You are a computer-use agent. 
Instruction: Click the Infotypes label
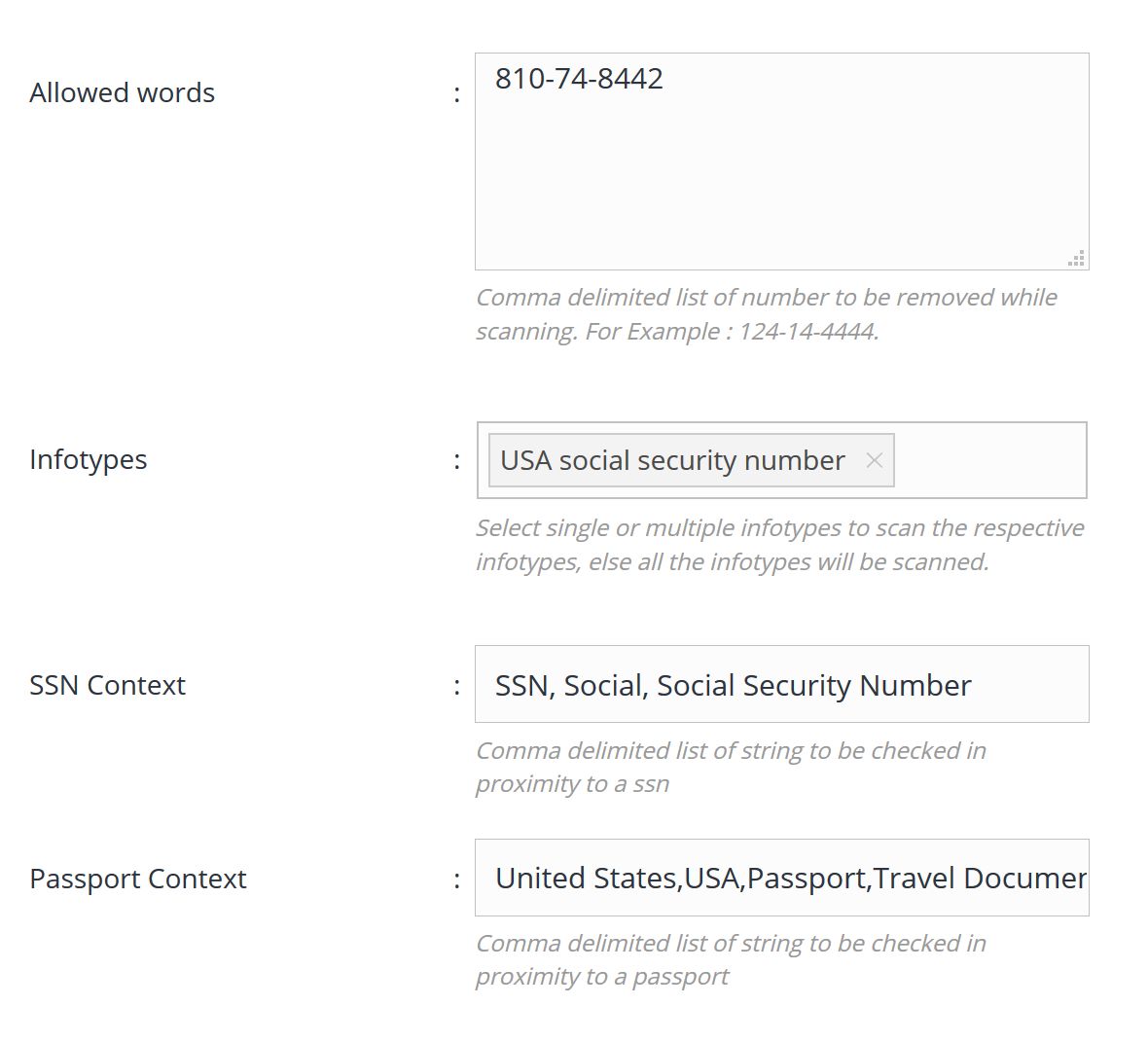(89, 459)
